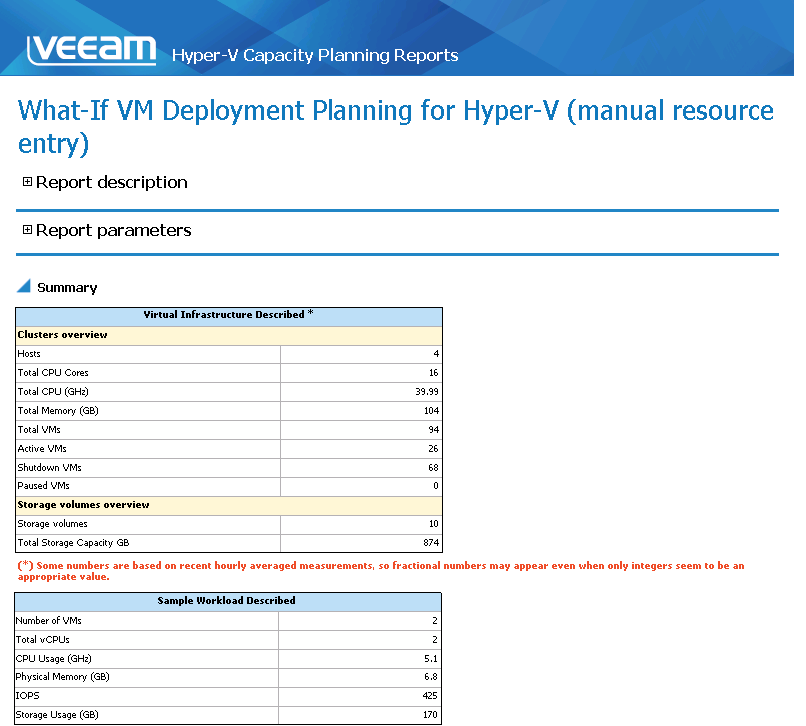The width and height of the screenshot is (806, 726).
Task: Select the 'Total Storage Capacity GB' label
Action: 74,543
